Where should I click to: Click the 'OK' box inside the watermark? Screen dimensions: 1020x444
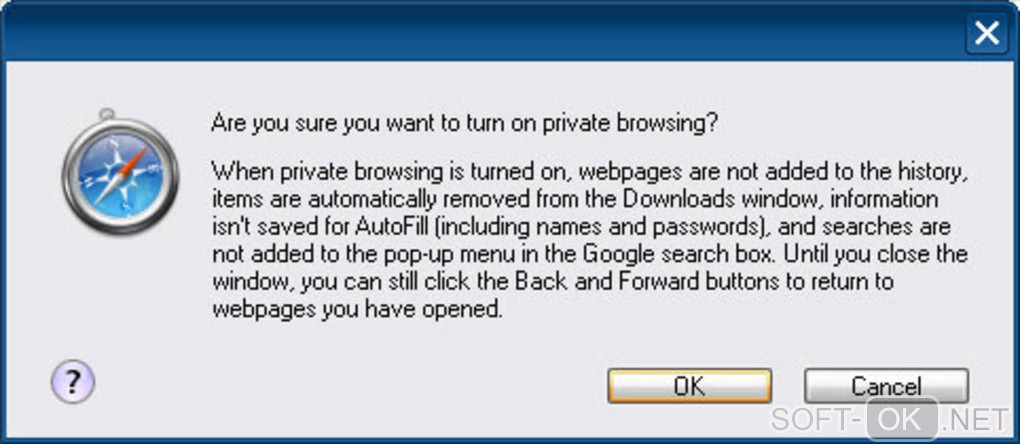902,419
